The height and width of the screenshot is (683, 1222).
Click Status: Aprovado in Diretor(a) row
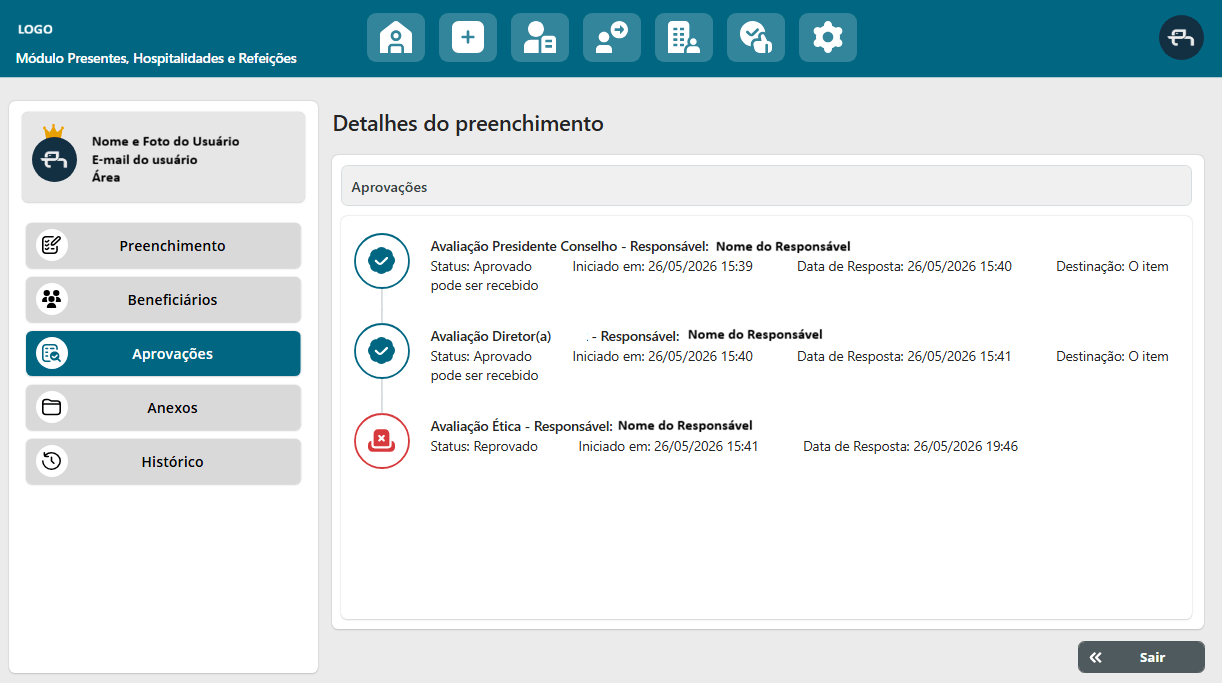(x=481, y=357)
